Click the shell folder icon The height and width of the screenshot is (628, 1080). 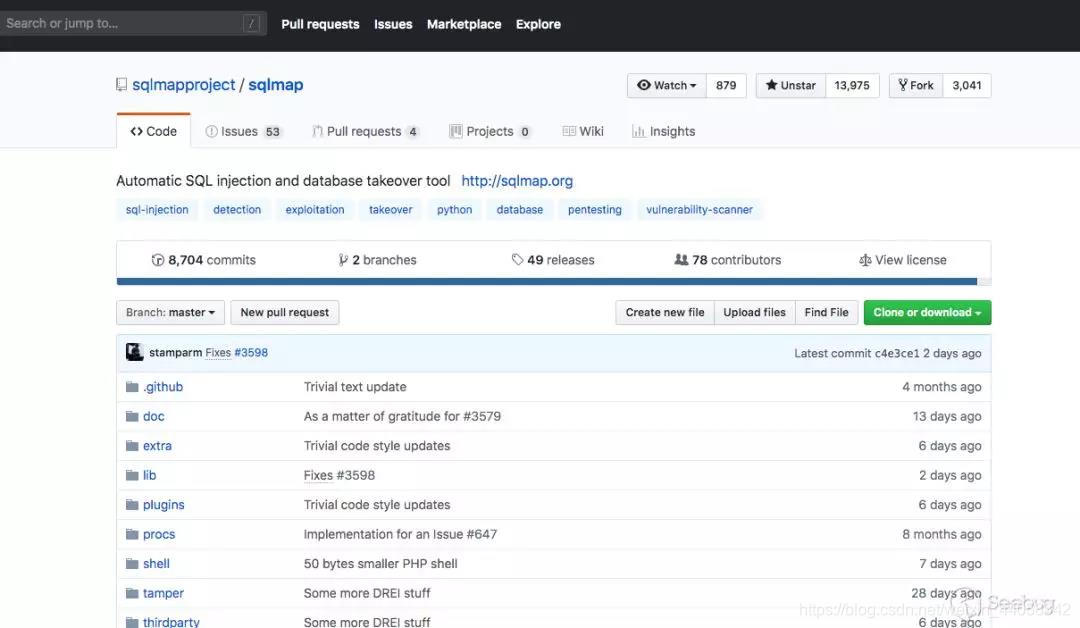click(132, 564)
